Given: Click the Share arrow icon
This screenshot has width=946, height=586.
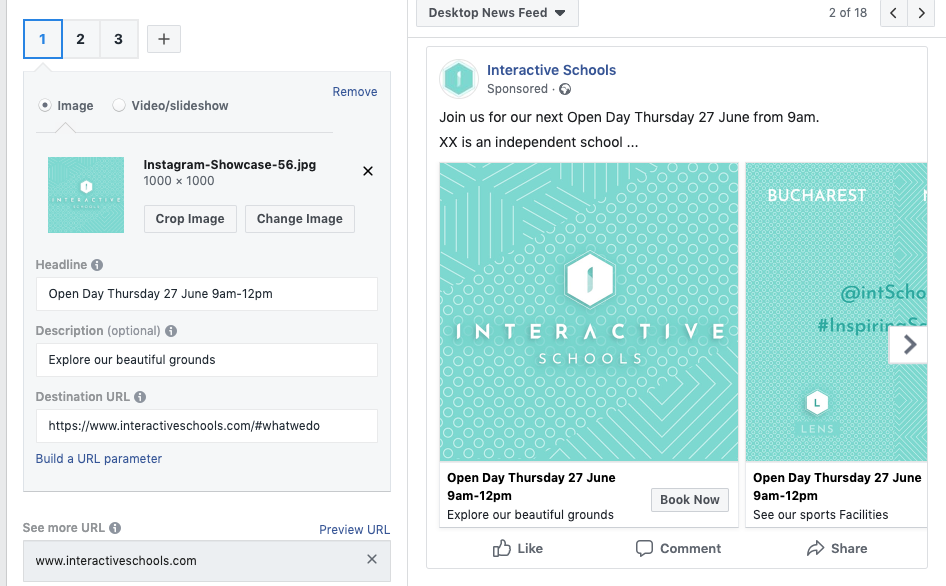Looking at the screenshot, I should [815, 548].
